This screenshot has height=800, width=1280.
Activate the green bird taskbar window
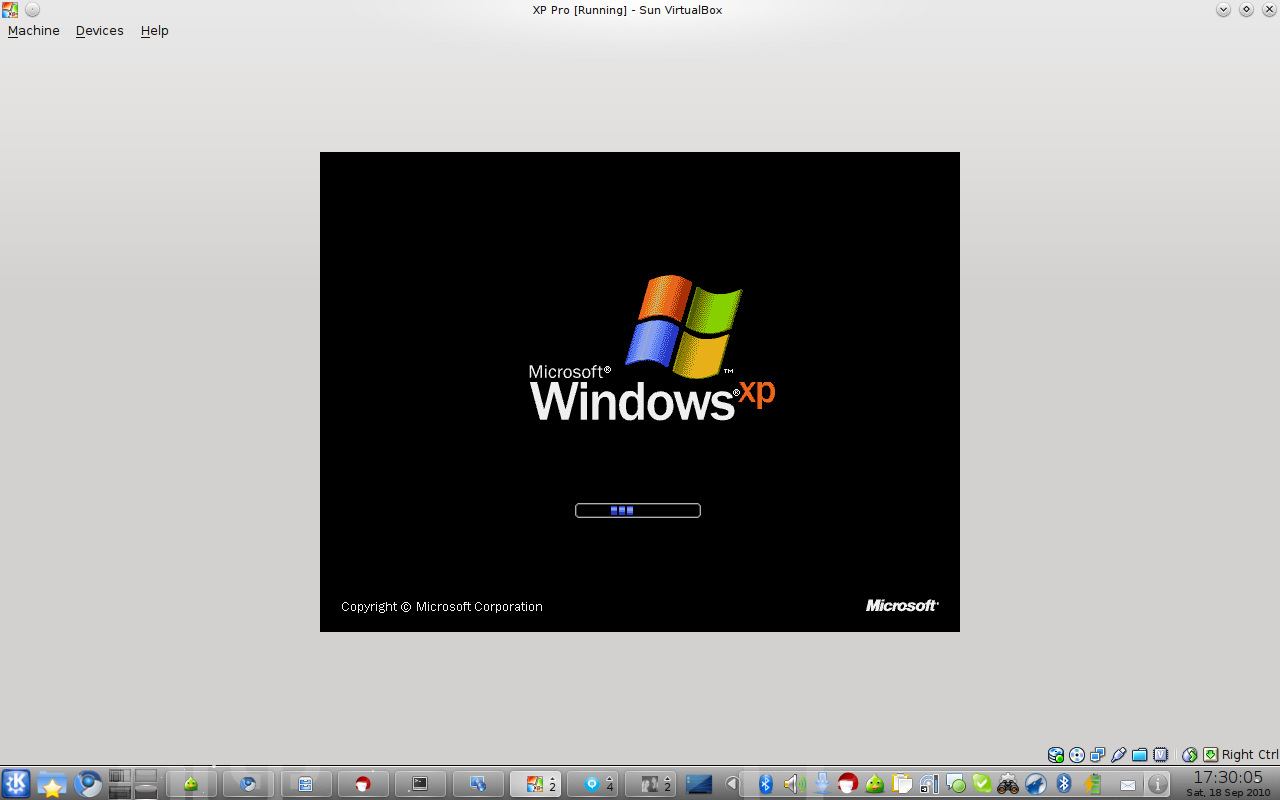pos(191,784)
